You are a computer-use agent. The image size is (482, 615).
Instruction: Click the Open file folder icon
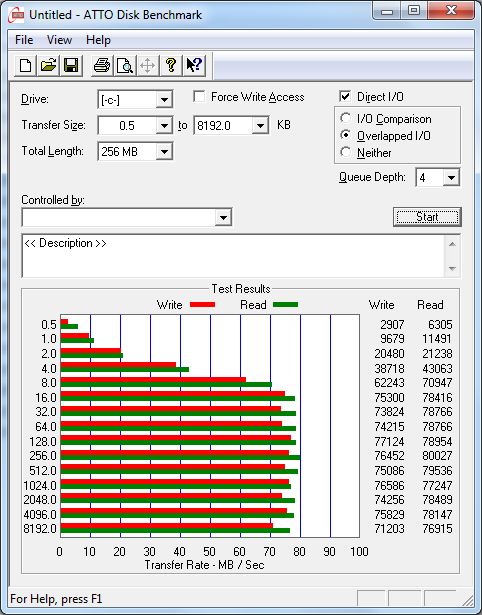[x=48, y=65]
